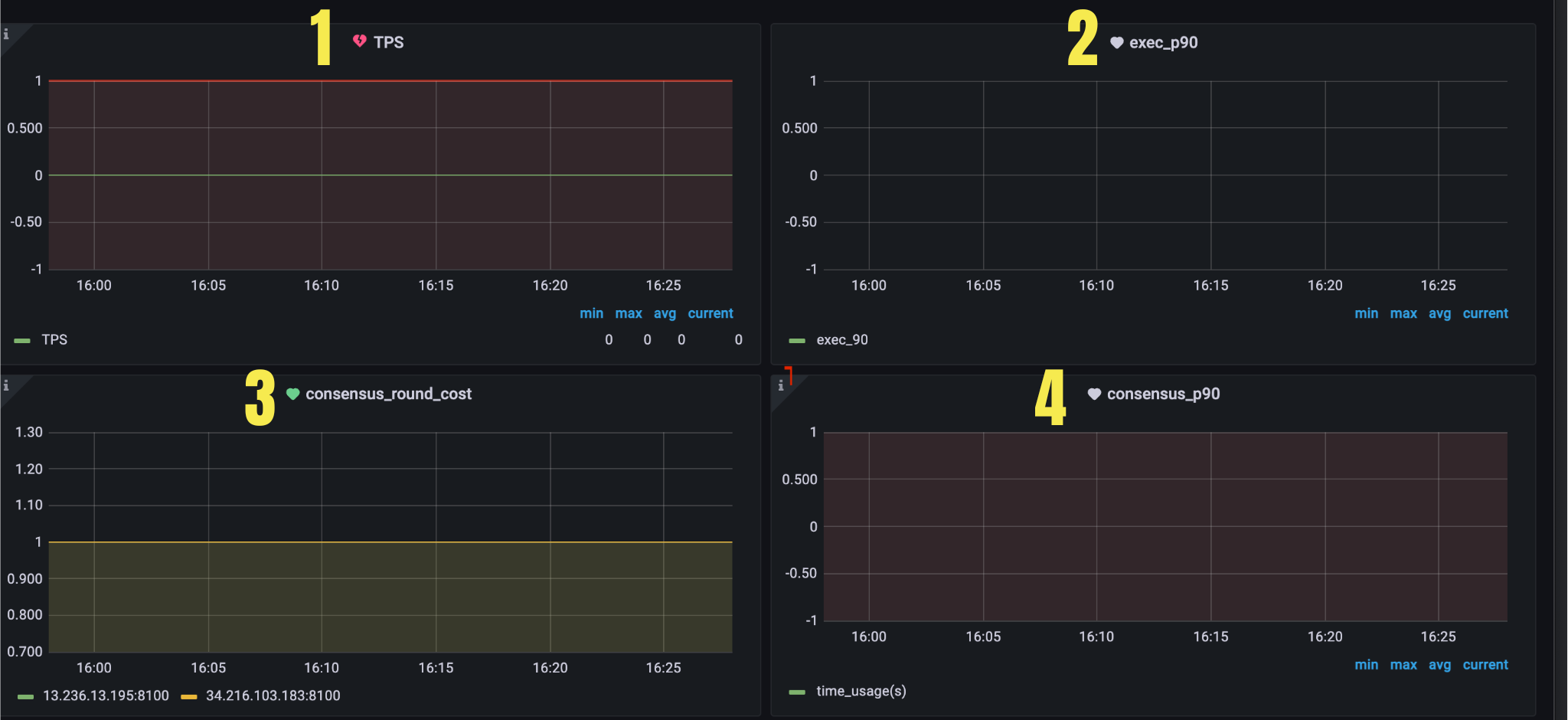Open the info icon on consensus_p90 panel corner
1568x720 pixels.
point(780,385)
